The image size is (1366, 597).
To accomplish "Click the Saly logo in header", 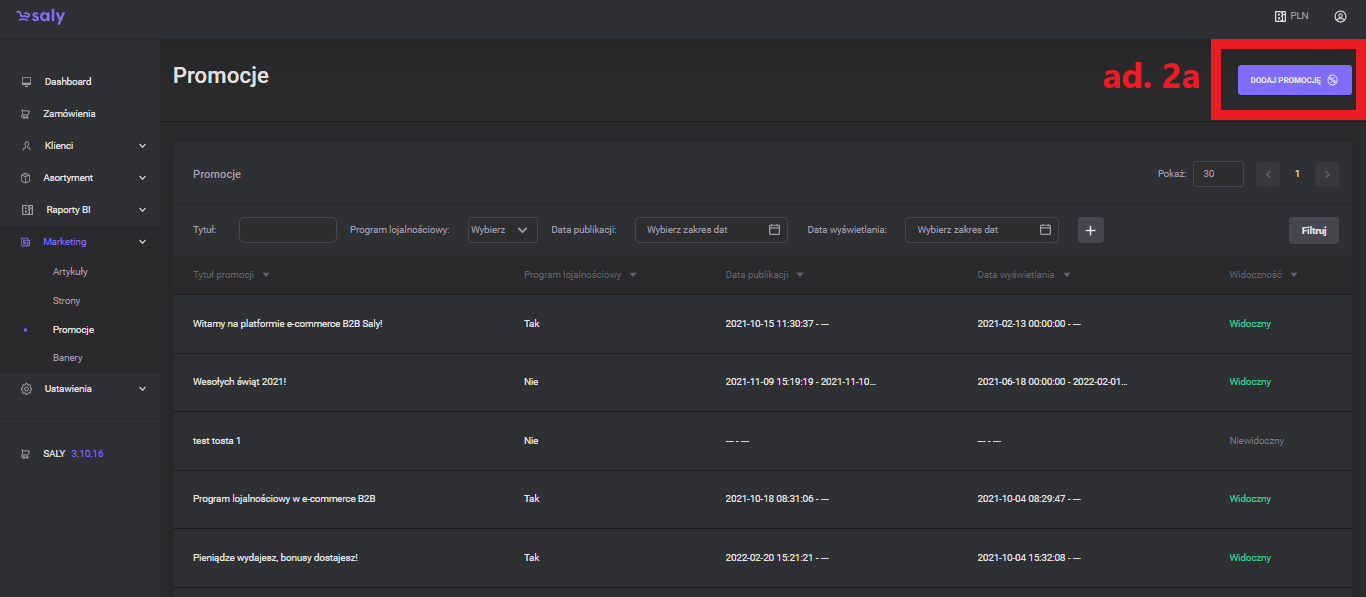I will coord(40,17).
